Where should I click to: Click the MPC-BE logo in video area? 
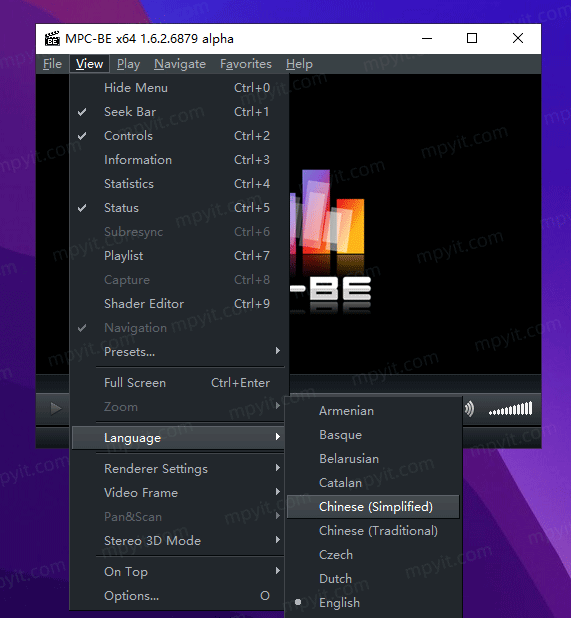[331, 241]
